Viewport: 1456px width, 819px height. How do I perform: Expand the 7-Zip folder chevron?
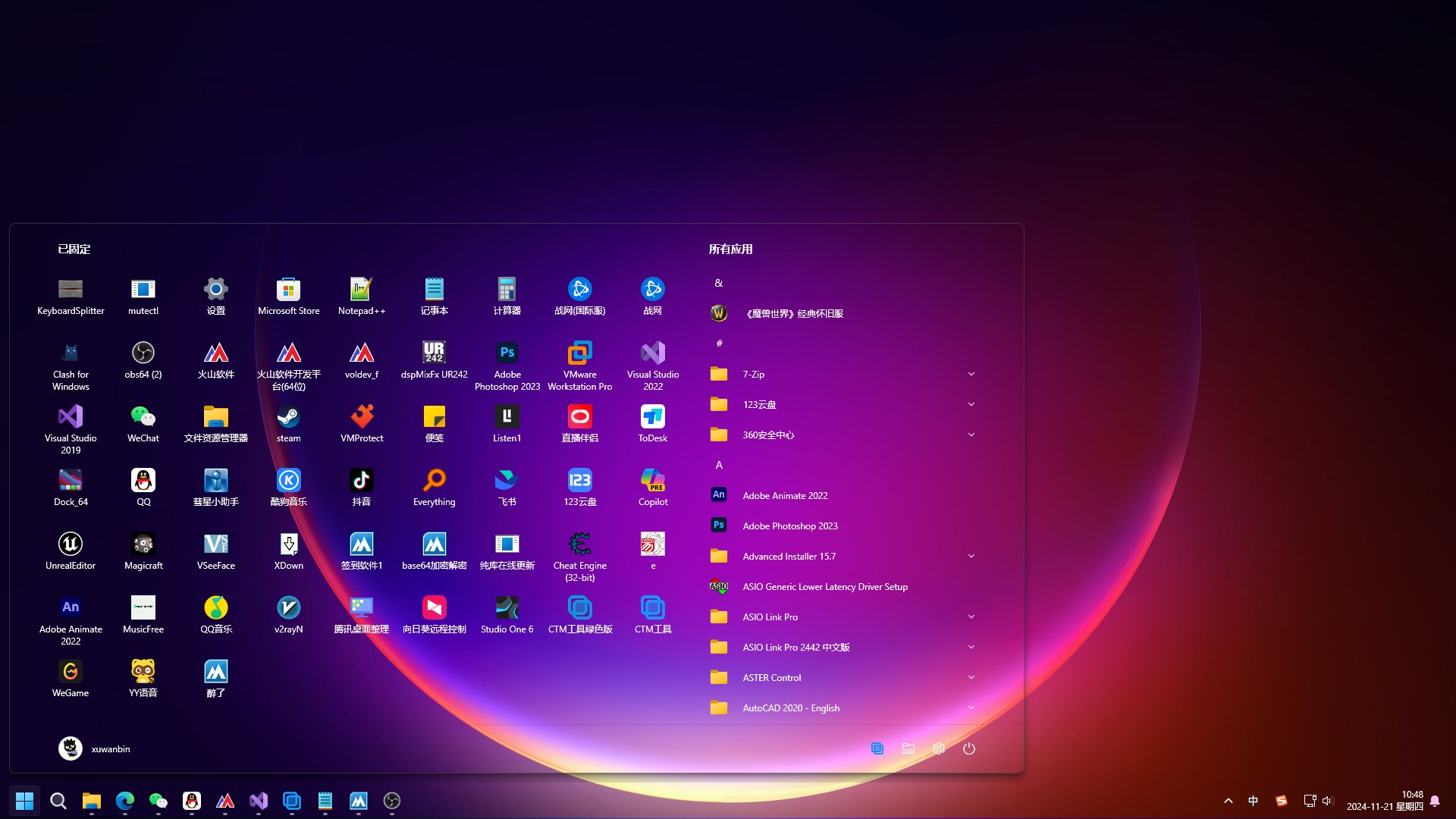tap(971, 374)
